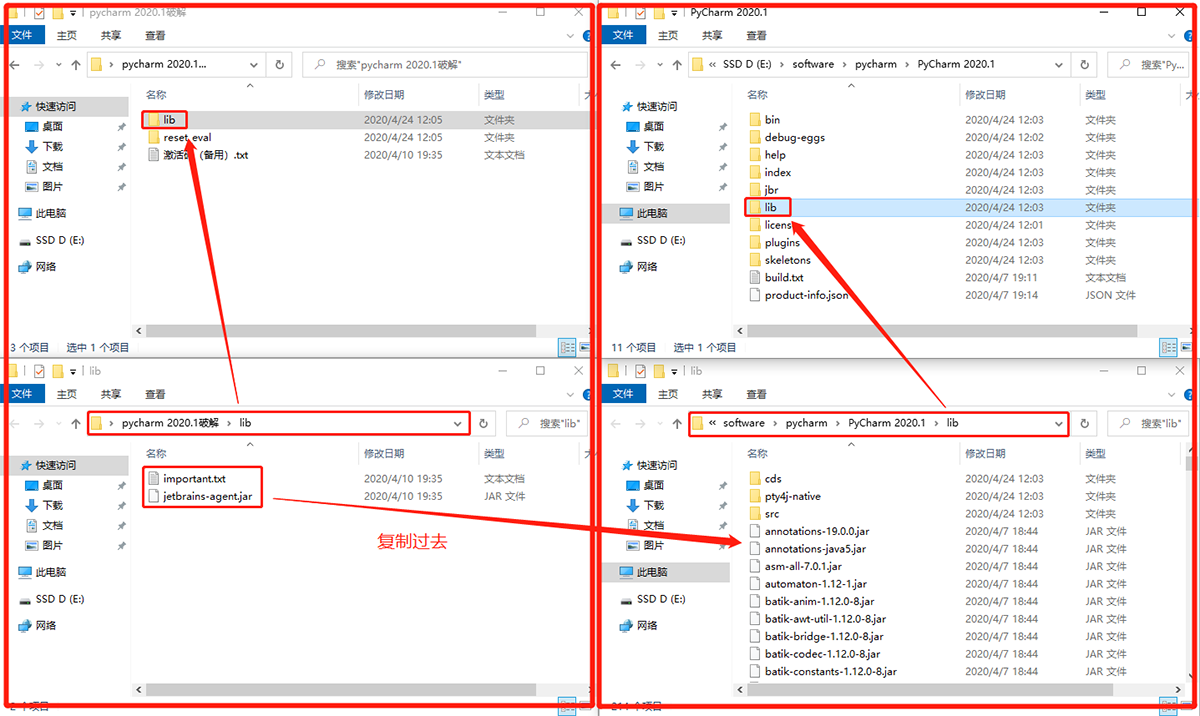
Task: Open 文件 menu in top-left pycharm 2020.1破解 window
Action: click(21, 35)
